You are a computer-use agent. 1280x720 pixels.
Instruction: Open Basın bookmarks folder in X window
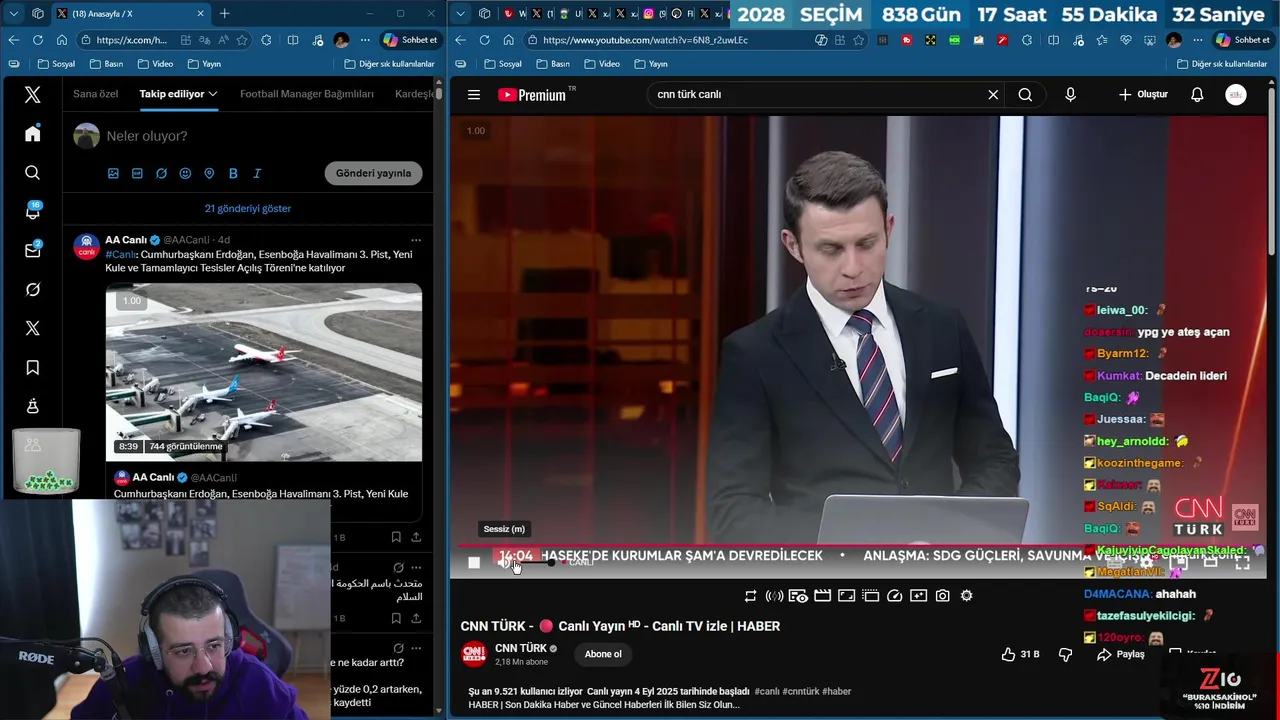[x=108, y=64]
